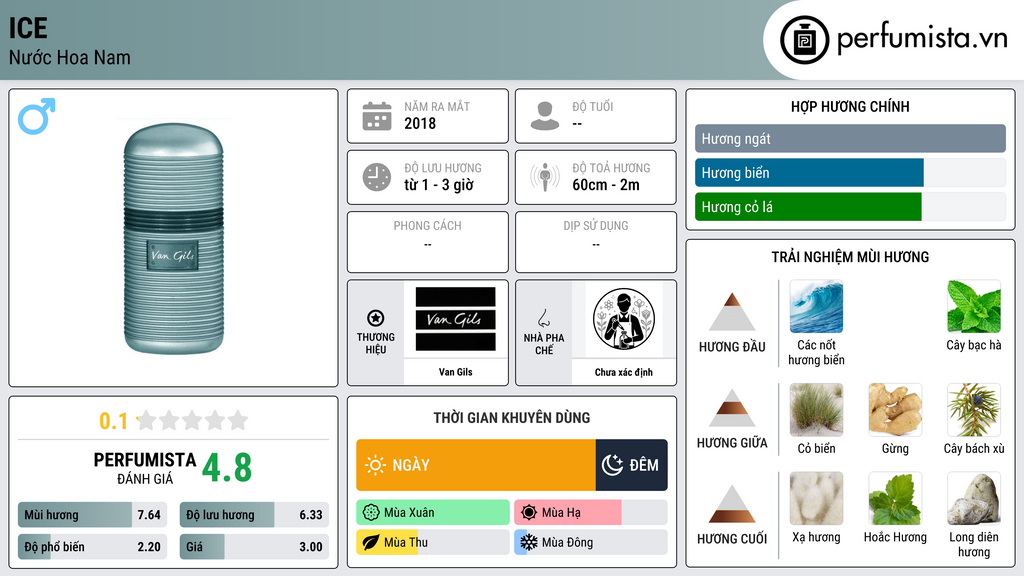Image resolution: width=1024 pixels, height=576 pixels.
Task: Click the Hương đầu pyramid icon
Action: [x=732, y=312]
